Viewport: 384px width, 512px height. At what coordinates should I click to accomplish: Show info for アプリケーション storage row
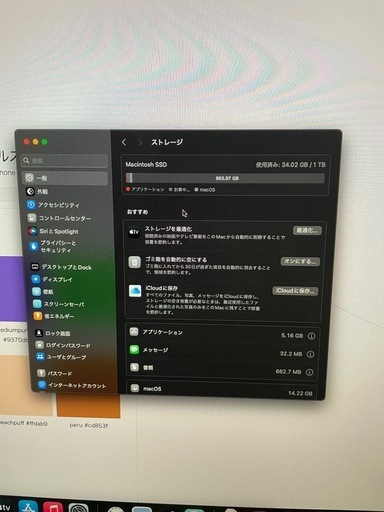(x=311, y=336)
